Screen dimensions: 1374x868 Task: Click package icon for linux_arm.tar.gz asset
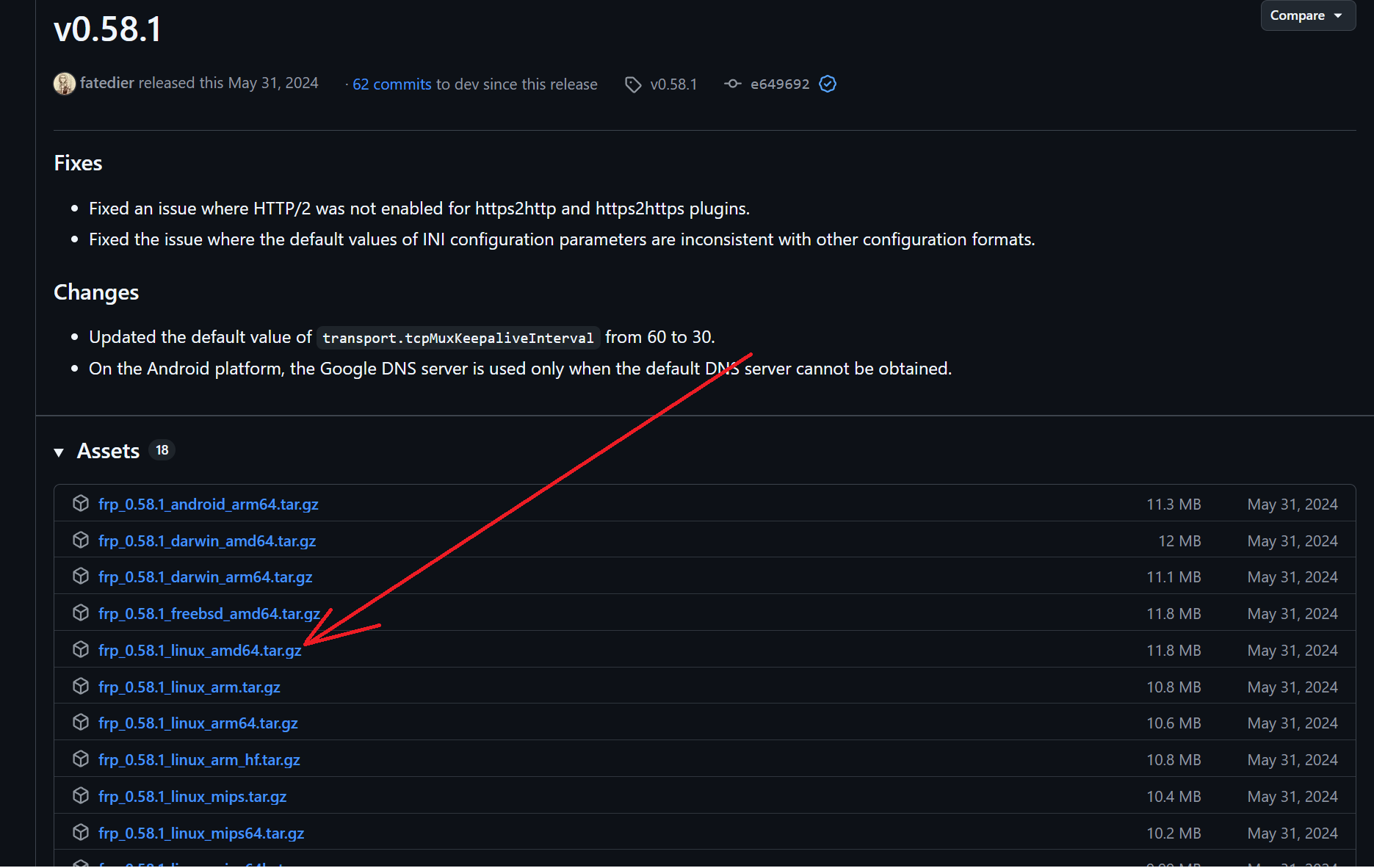[x=81, y=686]
